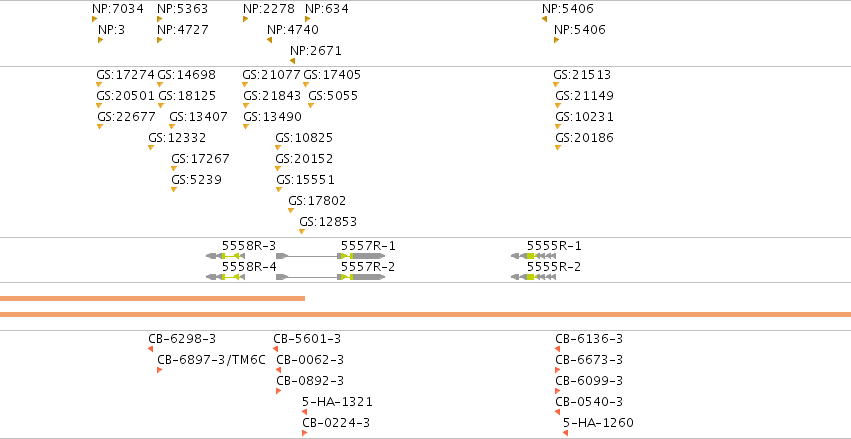
Task: Click the NP:3 insertion label
Action: [x=111, y=30]
